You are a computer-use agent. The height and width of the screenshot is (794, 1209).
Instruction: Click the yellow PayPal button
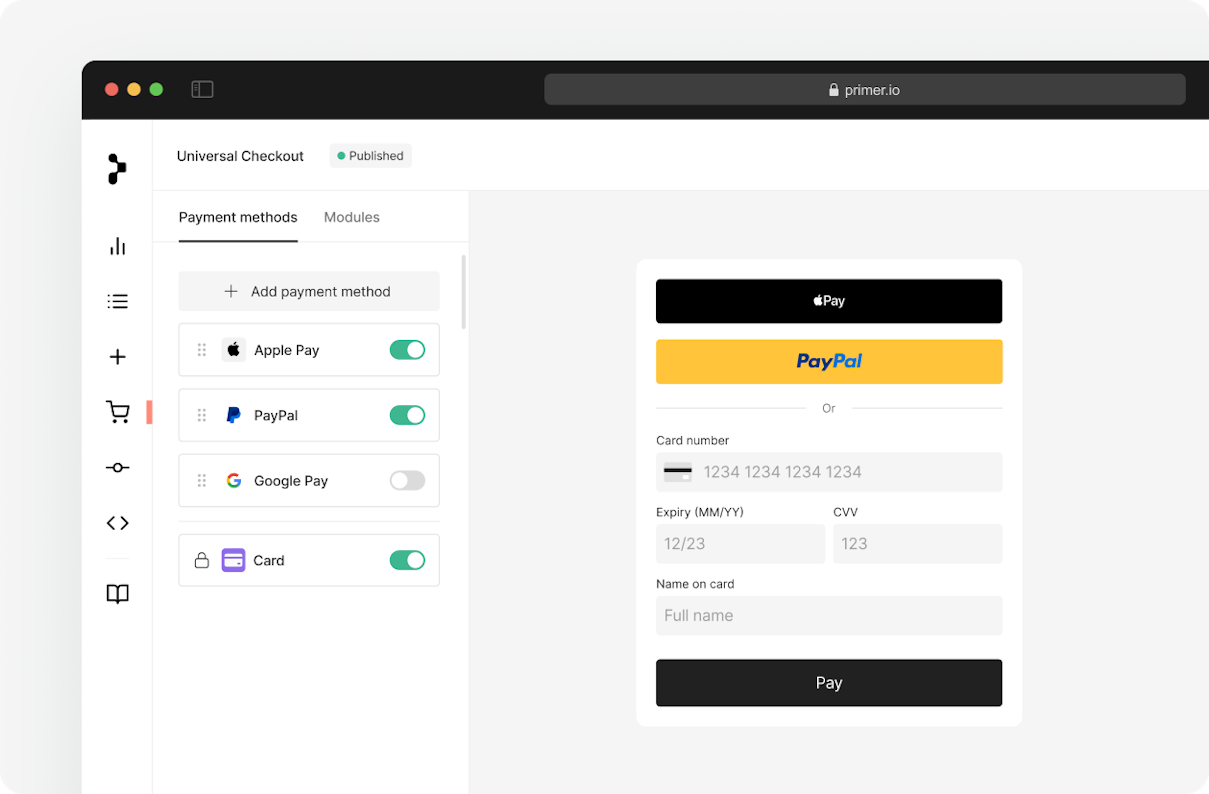pyautogui.click(x=829, y=362)
